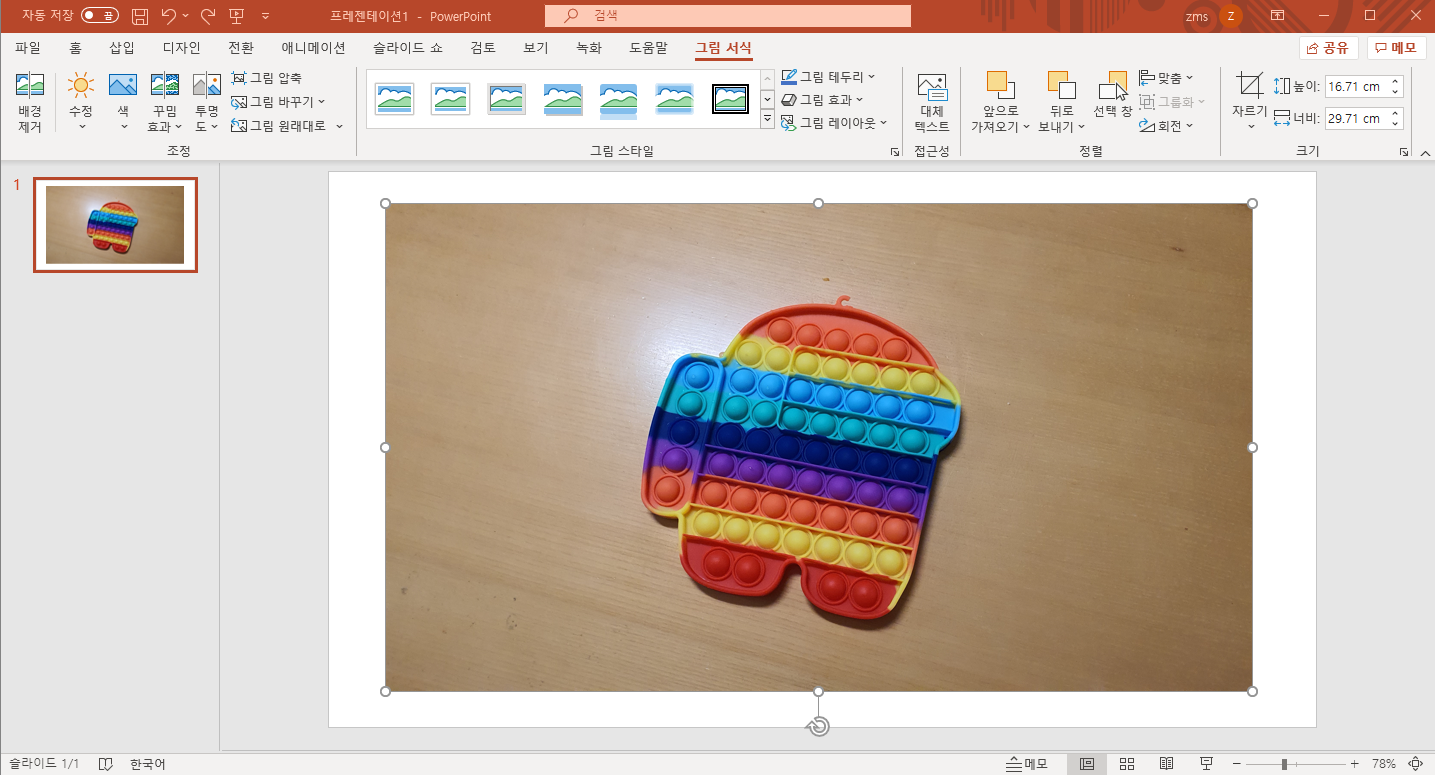This screenshot has height=775, width=1435.
Task: Open Size group dialog launcher
Action: [1404, 152]
